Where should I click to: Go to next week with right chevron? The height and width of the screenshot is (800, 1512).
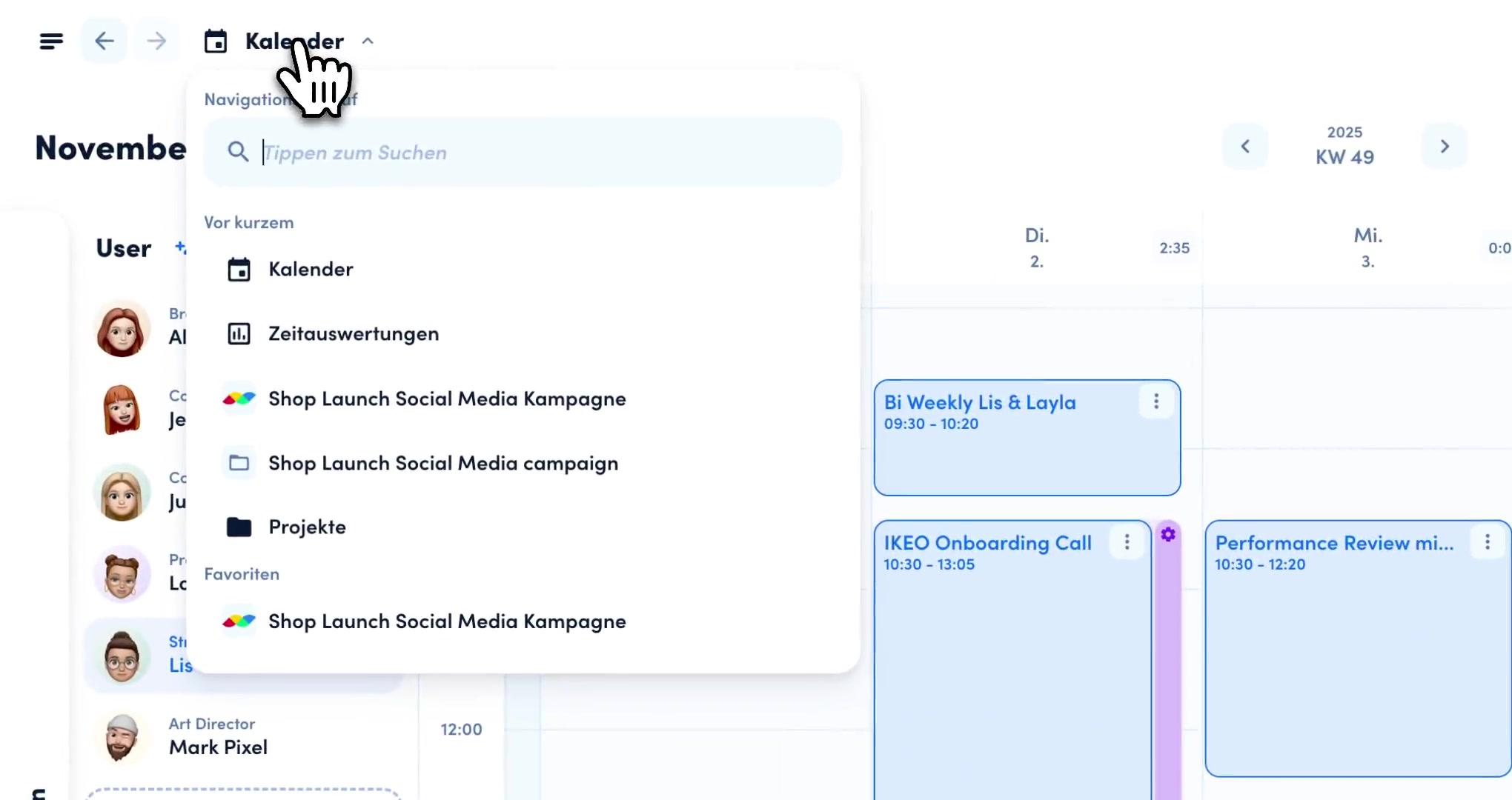[x=1445, y=147]
